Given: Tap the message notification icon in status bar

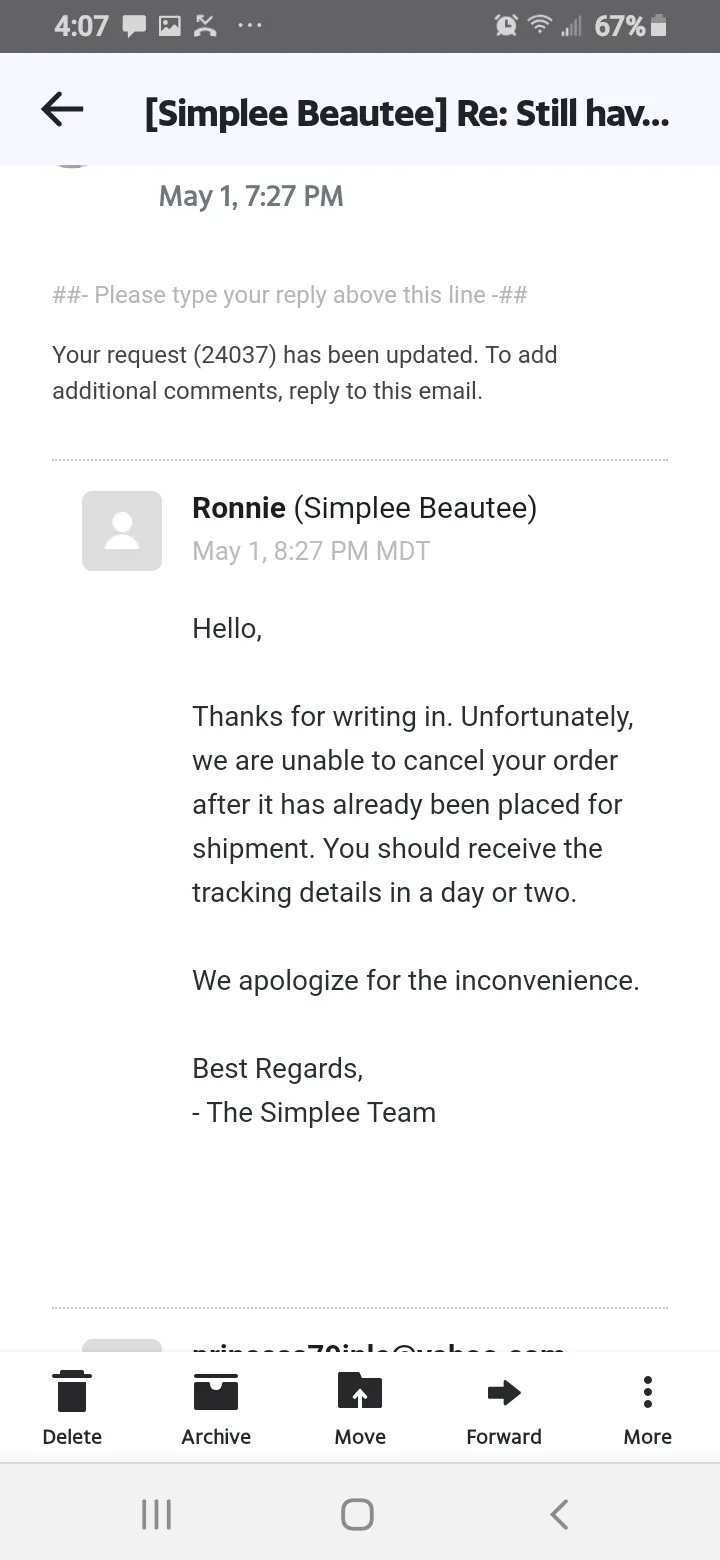Looking at the screenshot, I should tap(134, 27).
